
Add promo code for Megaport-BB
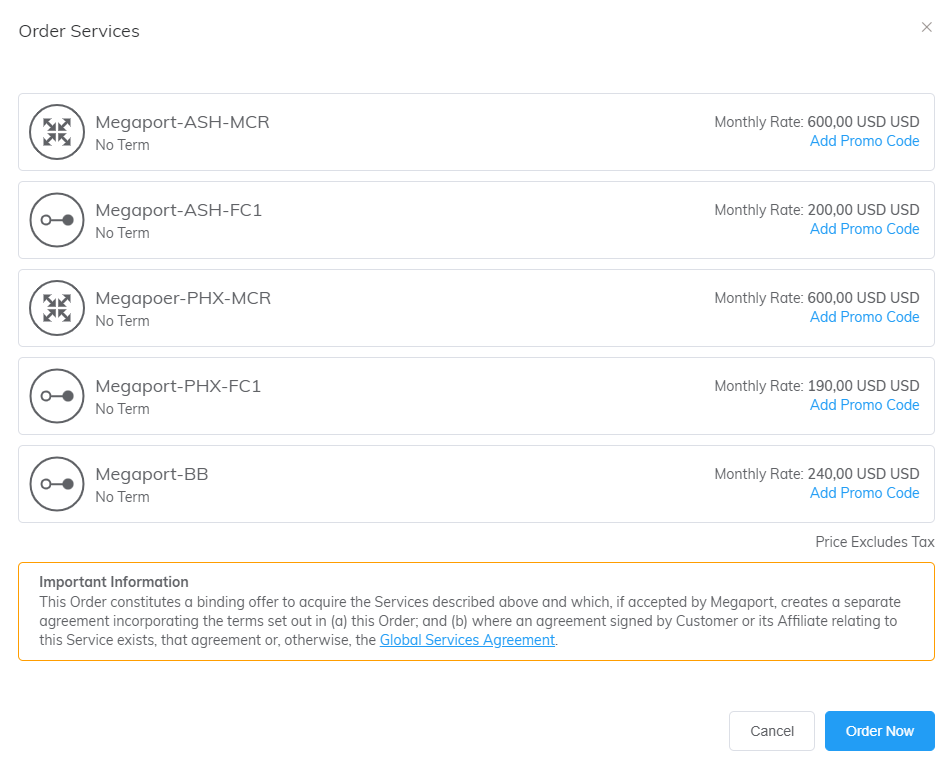coord(864,493)
